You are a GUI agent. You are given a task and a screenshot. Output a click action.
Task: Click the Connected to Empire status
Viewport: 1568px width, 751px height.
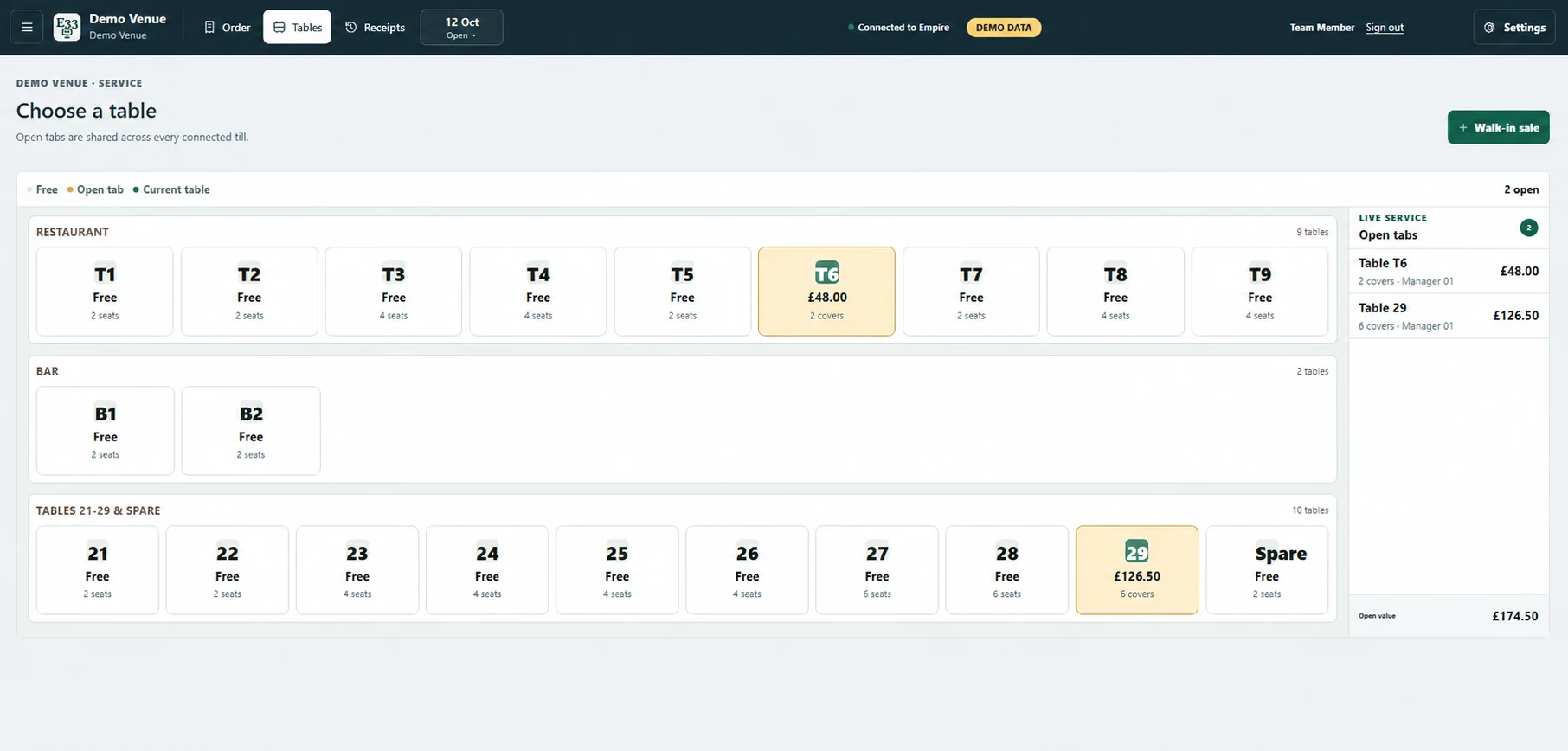pyautogui.click(x=898, y=28)
